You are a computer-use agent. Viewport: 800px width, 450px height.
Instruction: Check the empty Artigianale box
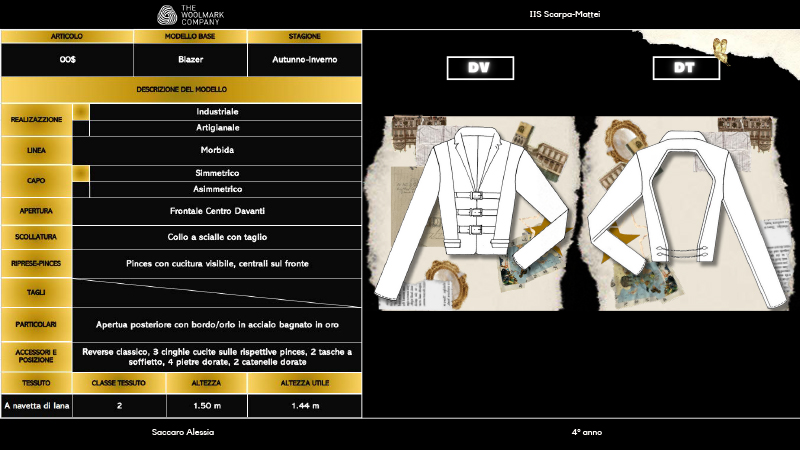click(81, 127)
